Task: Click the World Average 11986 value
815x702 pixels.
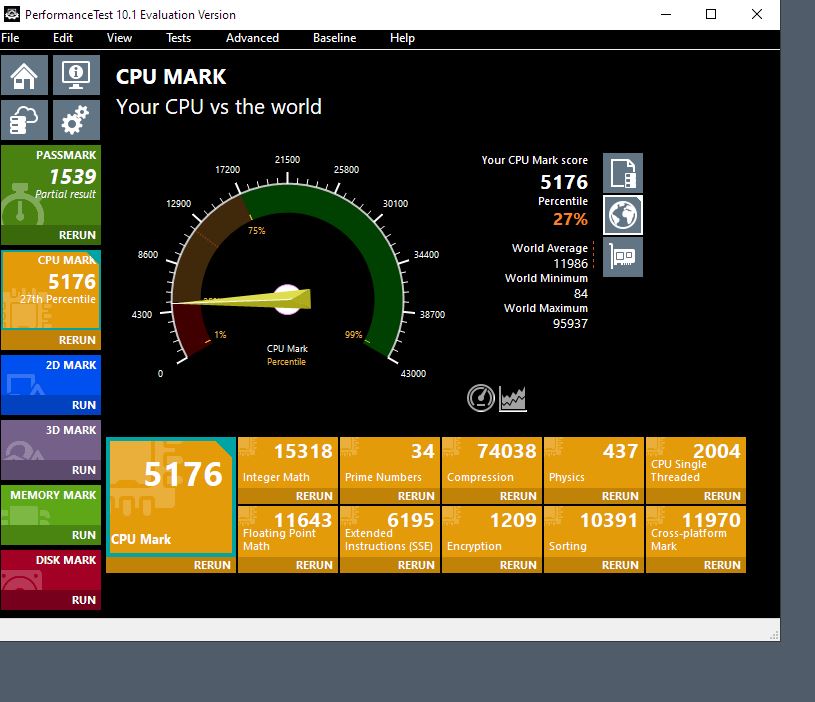Action: tap(570, 263)
